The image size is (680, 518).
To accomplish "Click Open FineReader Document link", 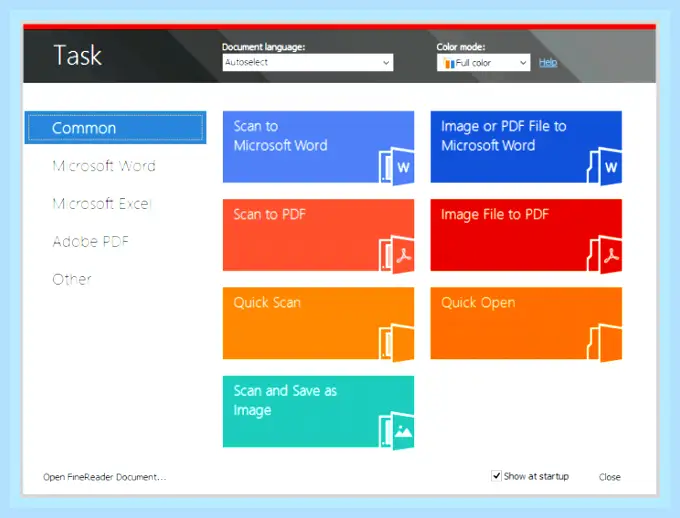I will [x=105, y=477].
